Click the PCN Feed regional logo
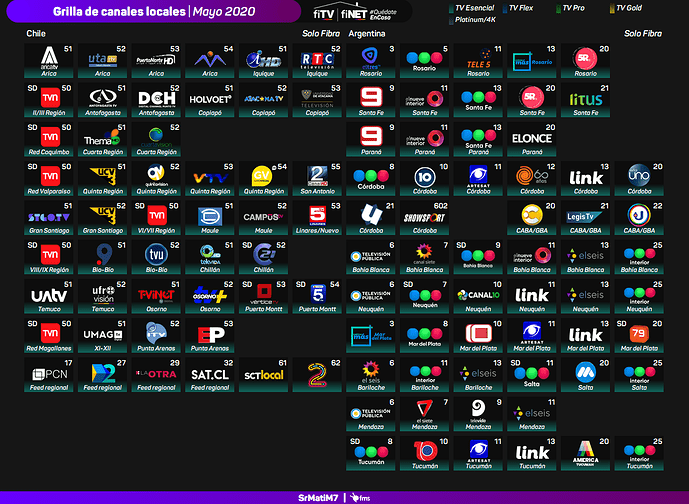 50,374
